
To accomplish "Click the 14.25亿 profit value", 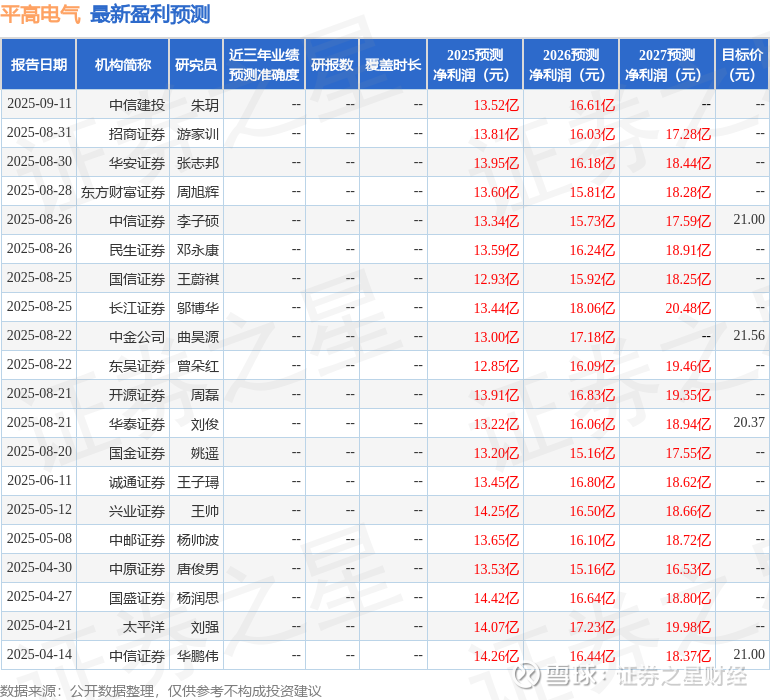I will pyautogui.click(x=496, y=511).
